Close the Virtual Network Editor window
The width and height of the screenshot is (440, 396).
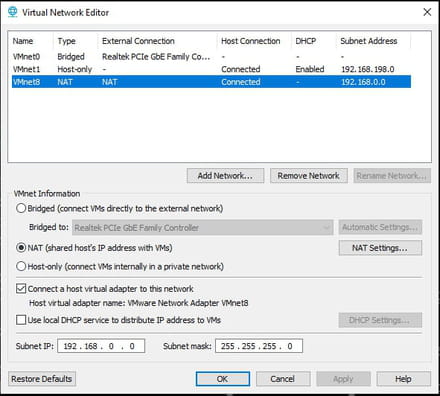(x=427, y=12)
